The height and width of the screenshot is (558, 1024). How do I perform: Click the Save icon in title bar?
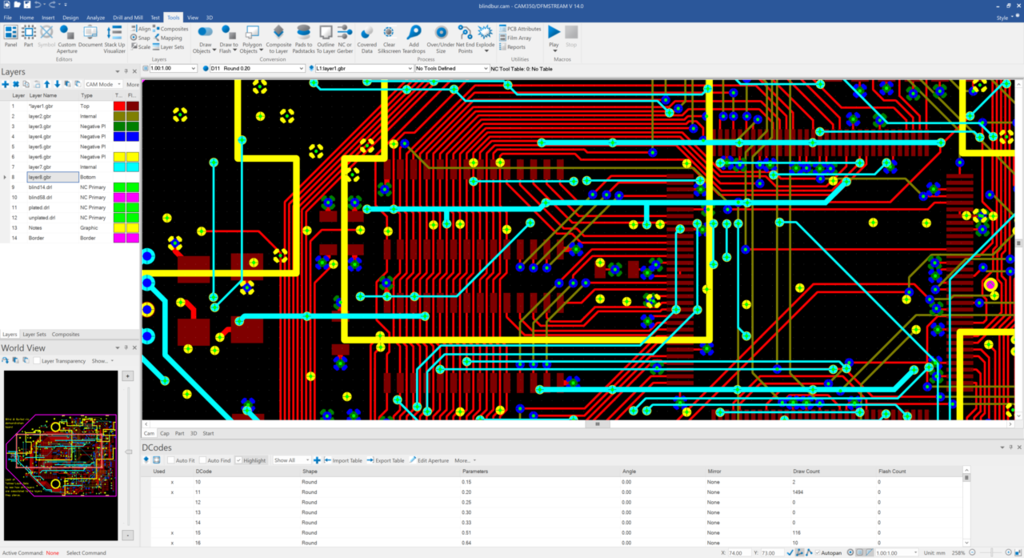tap(27, 5)
